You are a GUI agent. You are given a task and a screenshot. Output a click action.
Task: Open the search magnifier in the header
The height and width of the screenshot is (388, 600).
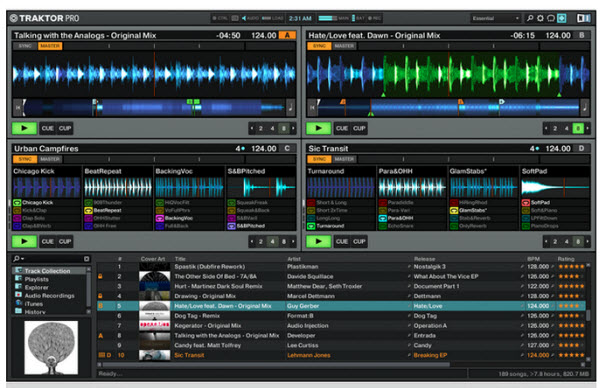[530, 18]
